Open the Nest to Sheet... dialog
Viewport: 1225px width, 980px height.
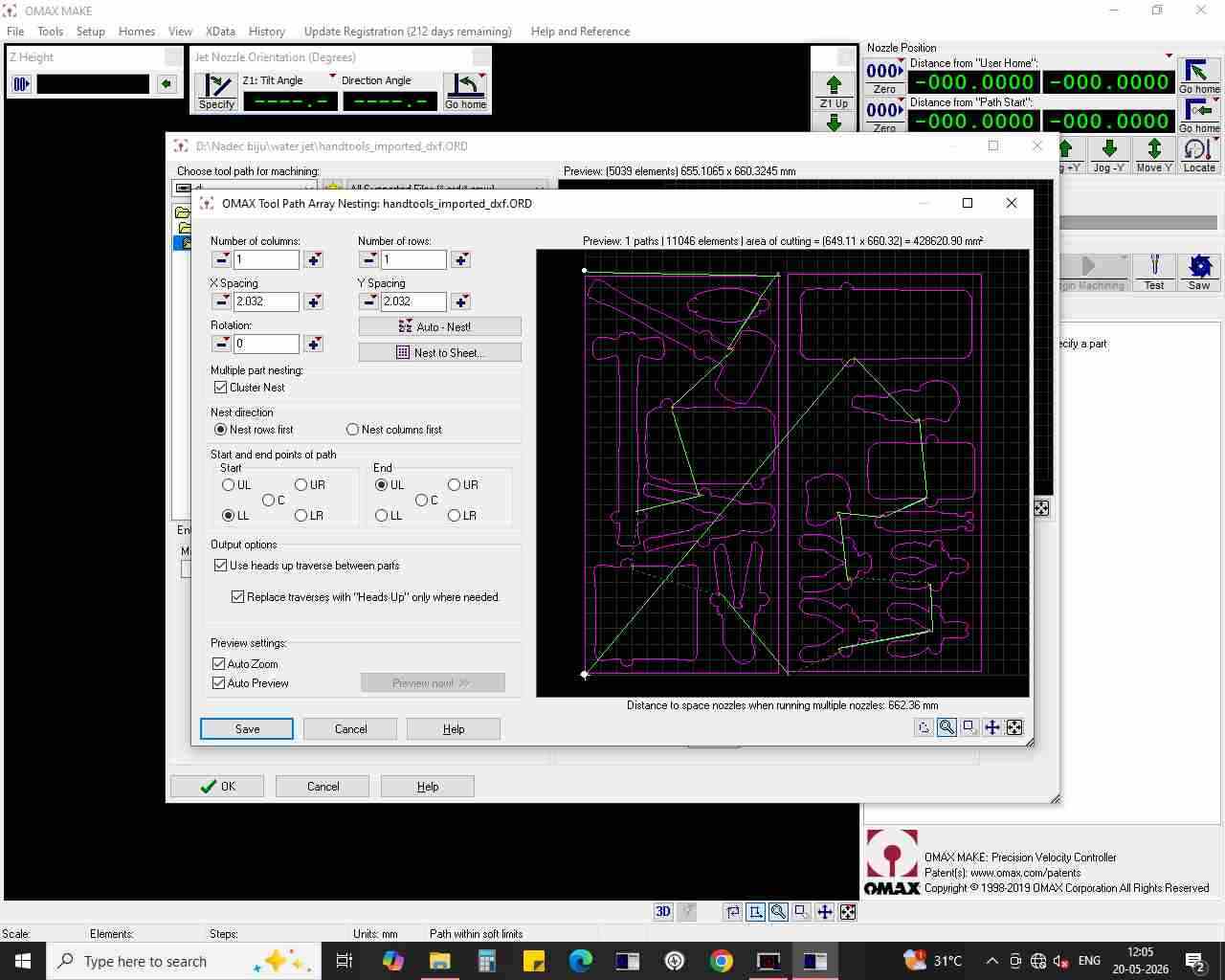[440, 352]
